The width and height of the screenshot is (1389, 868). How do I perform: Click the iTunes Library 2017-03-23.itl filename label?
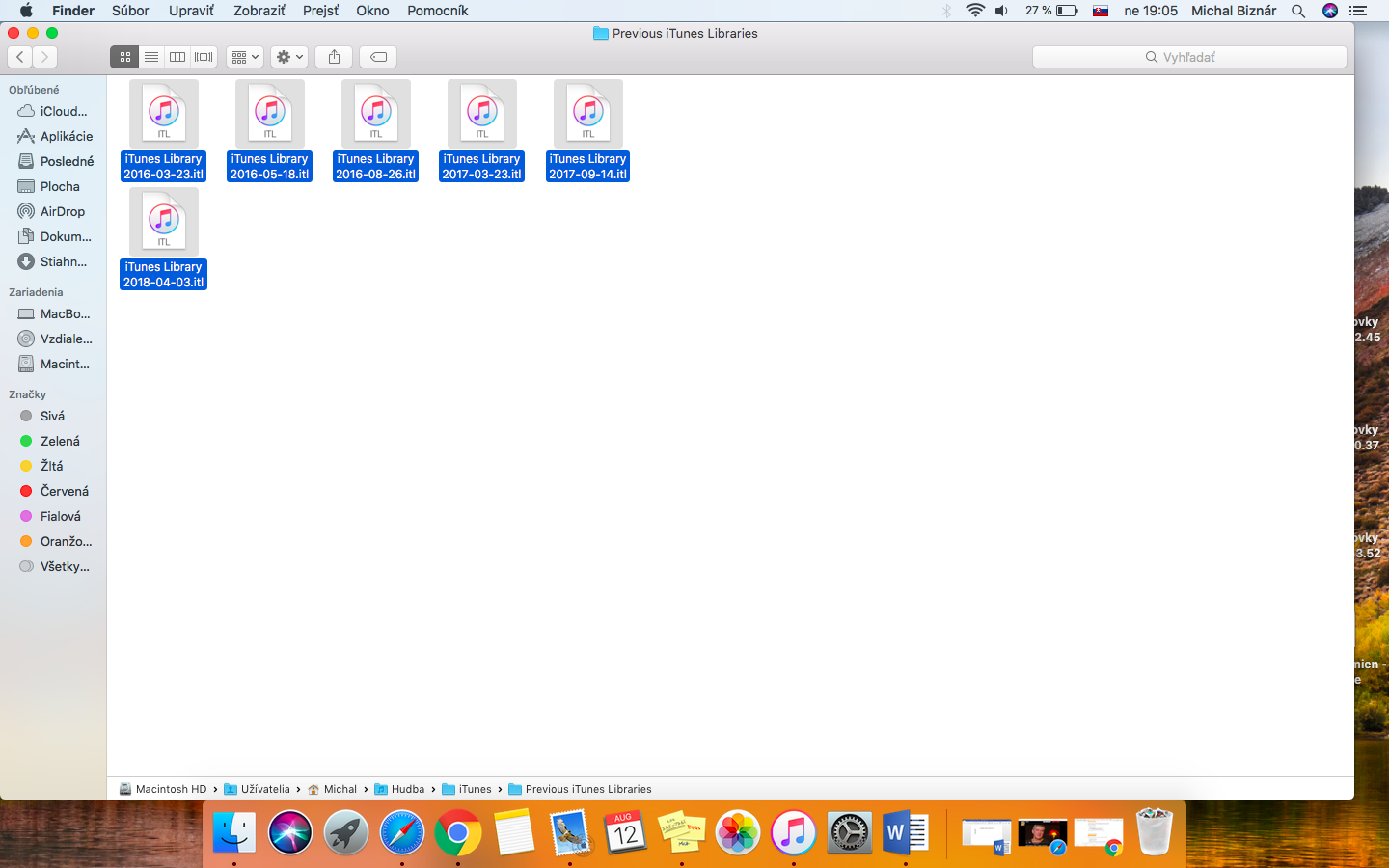tap(481, 167)
